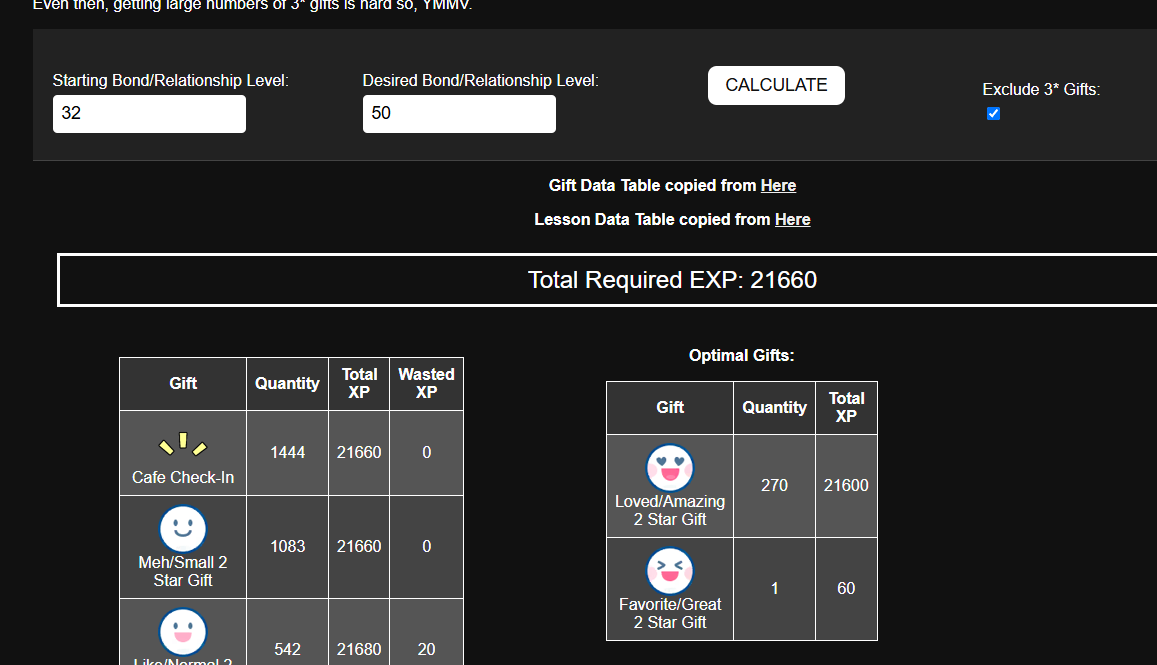This screenshot has height=665, width=1157.
Task: Uncheck the Exclude 3* Gifts checkbox
Action: (993, 114)
